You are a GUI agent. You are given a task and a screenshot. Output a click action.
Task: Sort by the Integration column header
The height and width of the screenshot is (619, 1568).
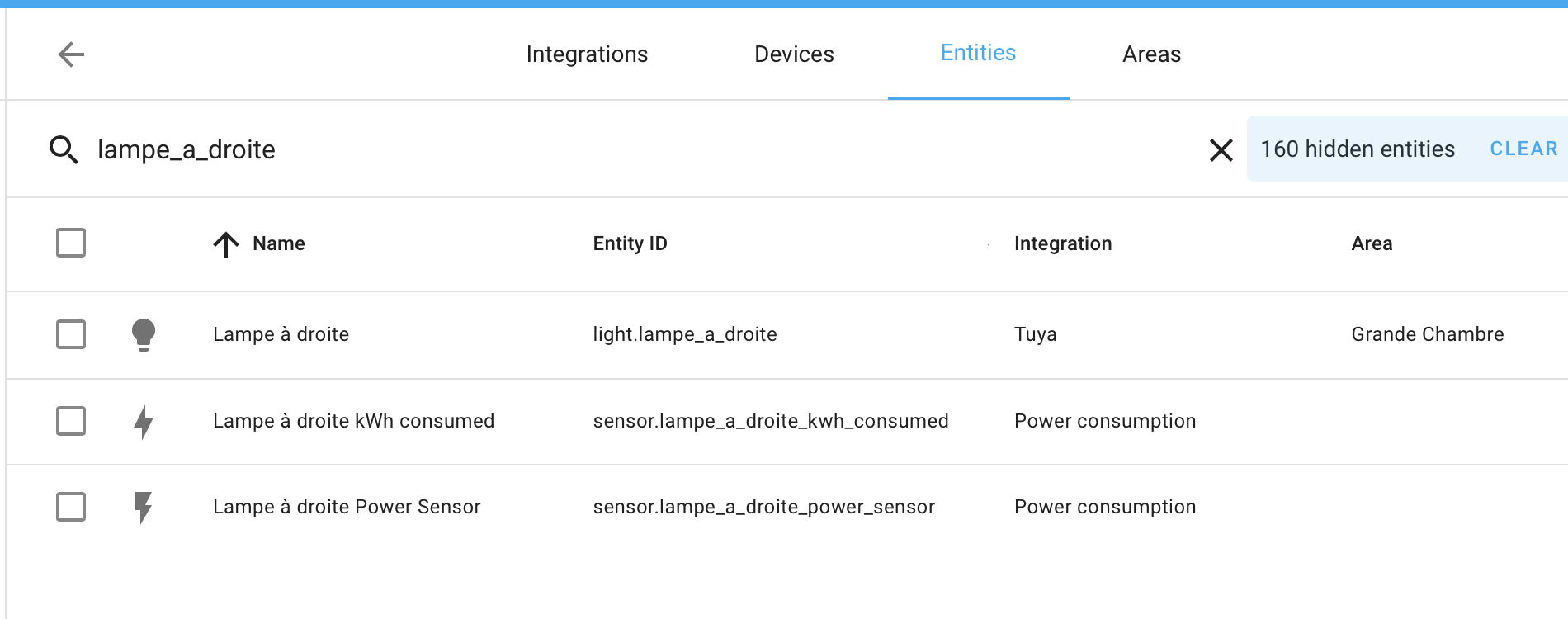(x=1063, y=243)
